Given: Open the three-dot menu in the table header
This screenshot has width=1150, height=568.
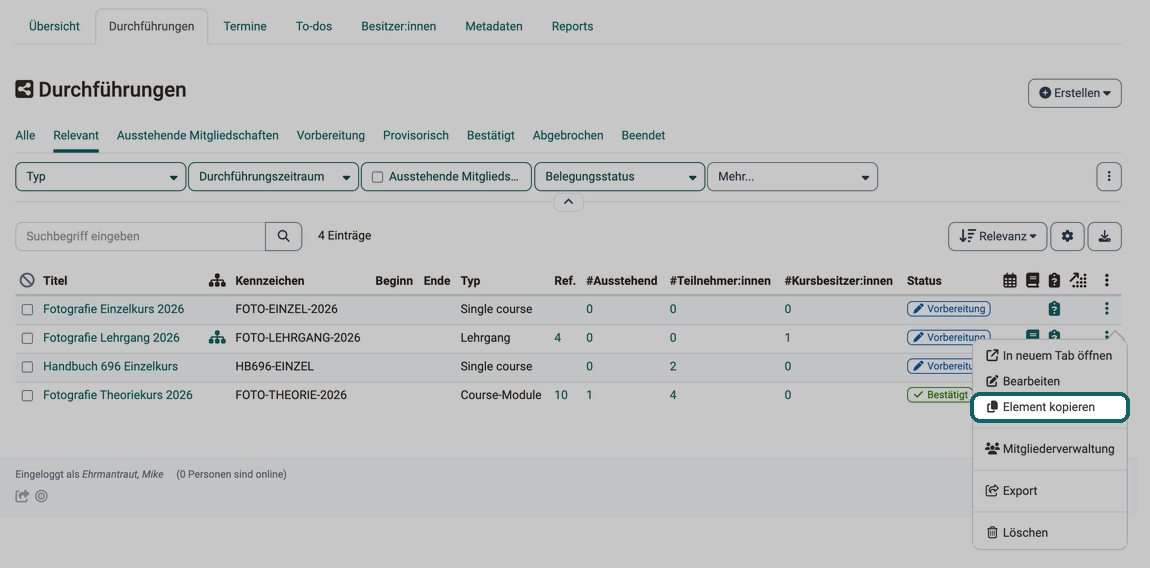Looking at the screenshot, I should (x=1107, y=280).
